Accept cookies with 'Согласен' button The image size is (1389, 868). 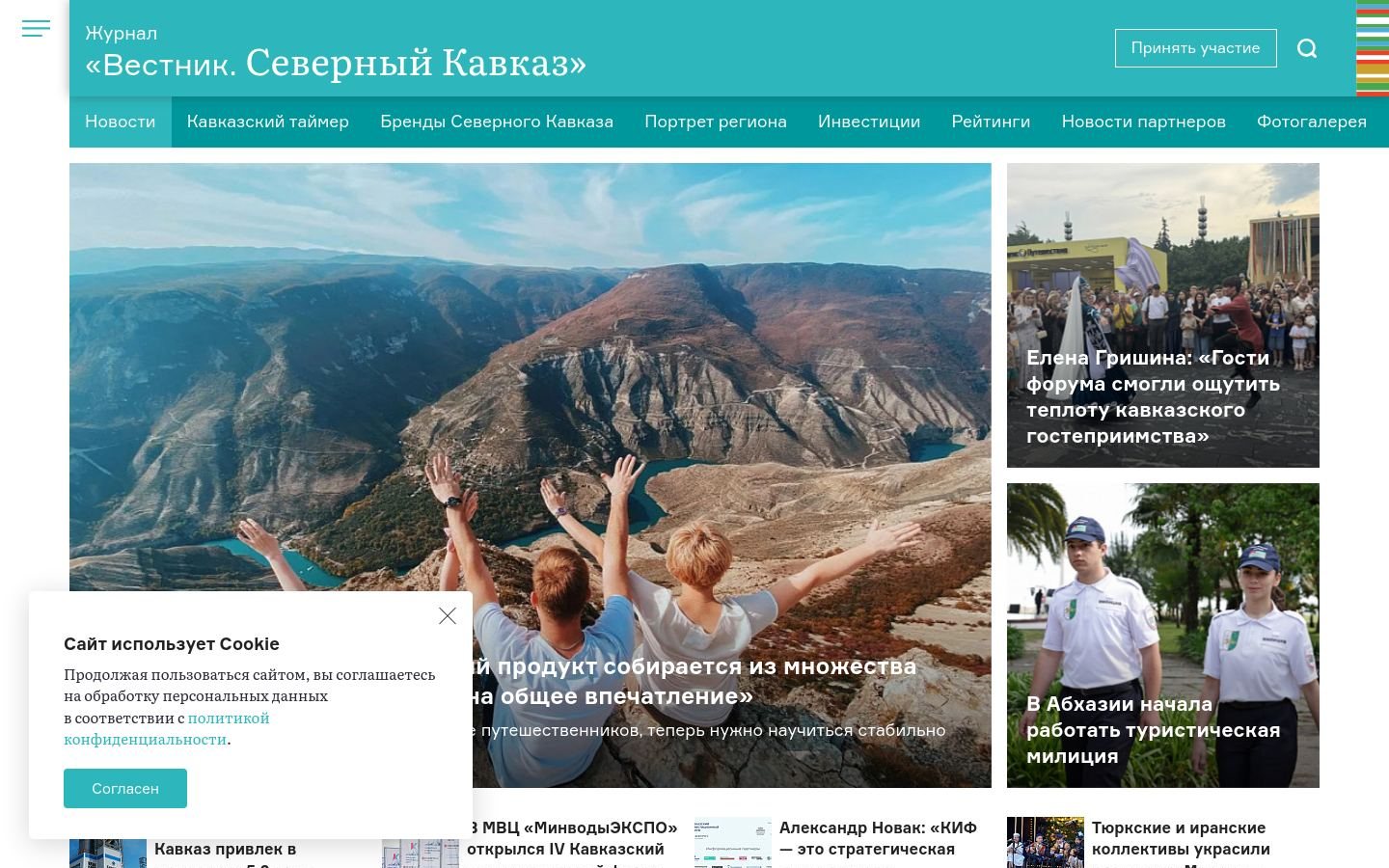tap(125, 788)
